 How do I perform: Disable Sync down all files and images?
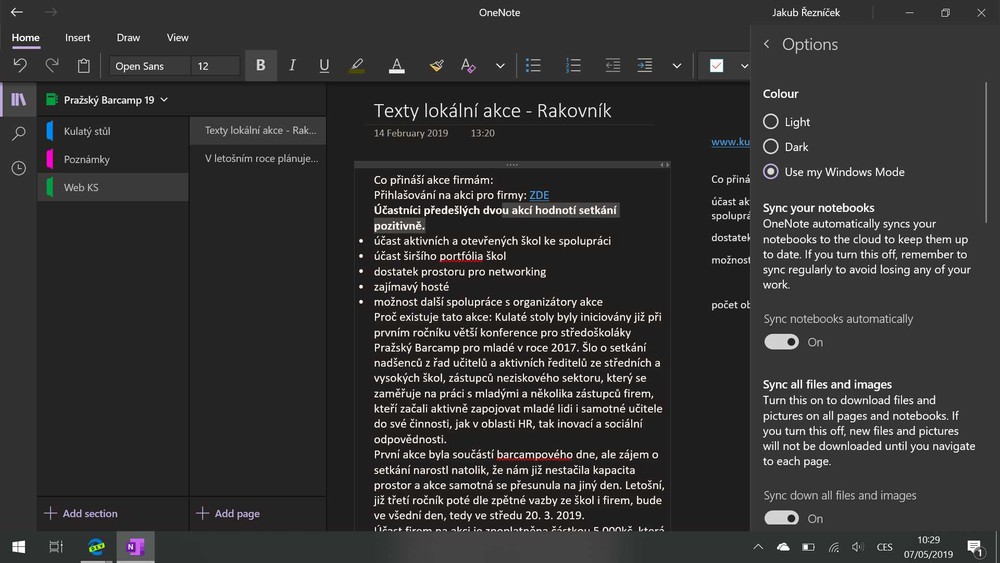[x=782, y=518]
